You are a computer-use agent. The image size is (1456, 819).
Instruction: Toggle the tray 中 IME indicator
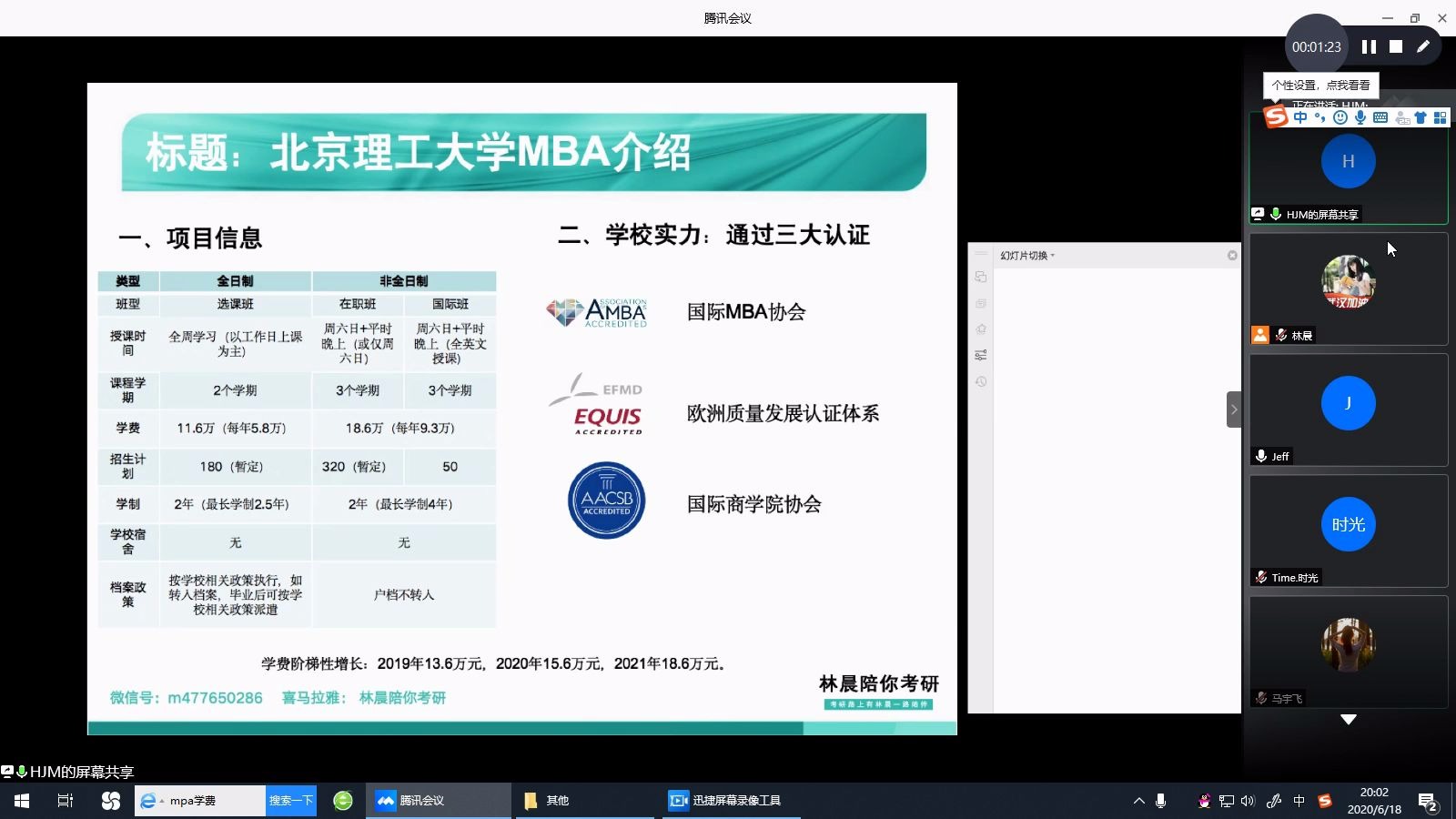click(x=1299, y=801)
